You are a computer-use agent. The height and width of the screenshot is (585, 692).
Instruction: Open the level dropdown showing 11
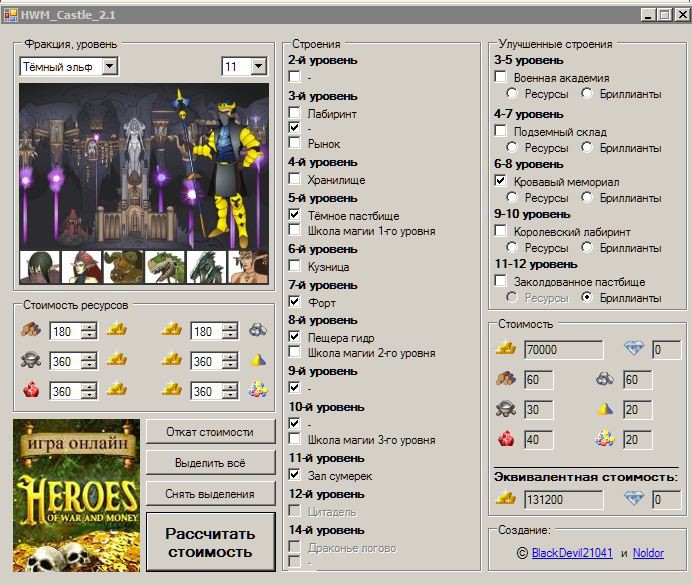(258, 67)
